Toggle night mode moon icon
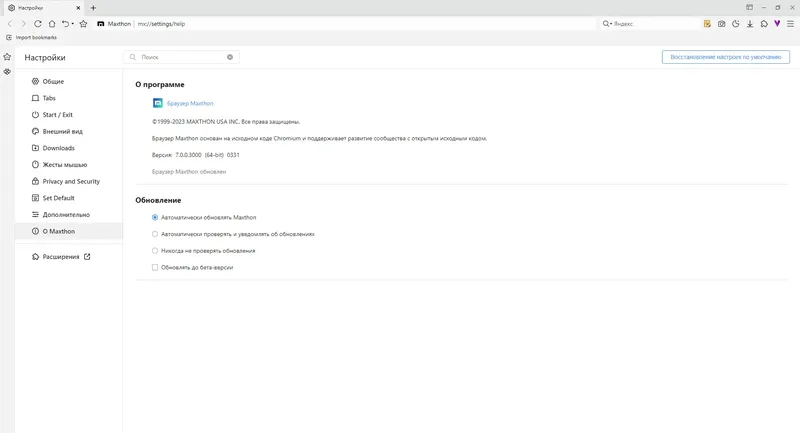Screen dimensions: 800x433 pyautogui.click(x=735, y=23)
